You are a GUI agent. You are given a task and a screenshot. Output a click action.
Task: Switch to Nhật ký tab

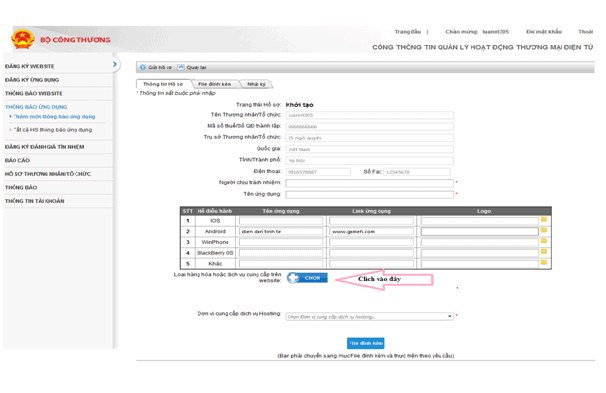coord(256,84)
